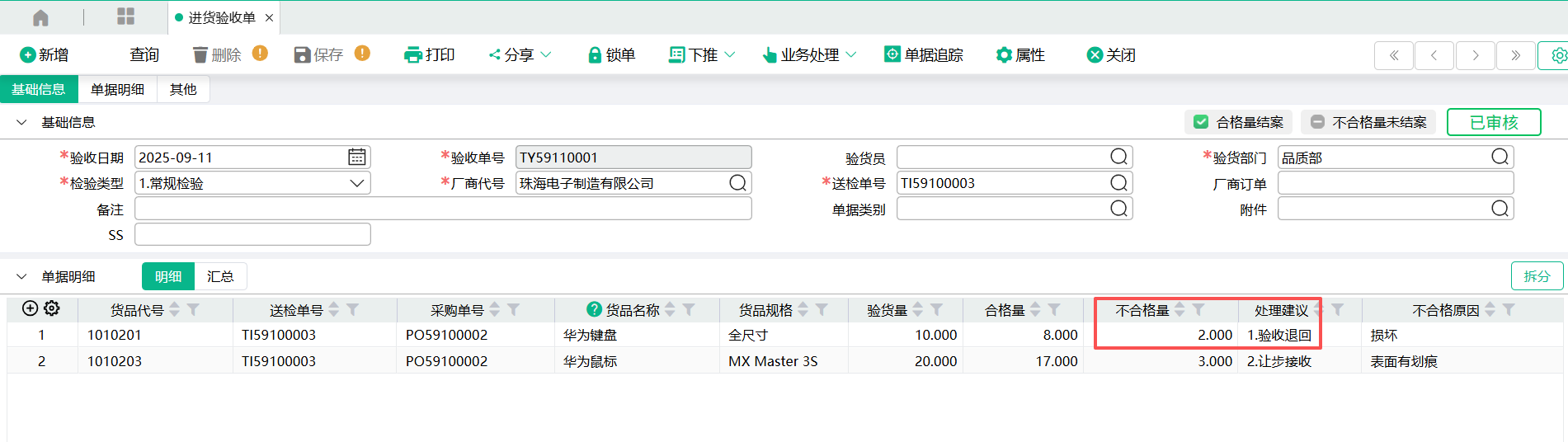This screenshot has width=1568, height=442.
Task: Toggle the 不合格量未结案 checkbox
Action: point(1317,122)
